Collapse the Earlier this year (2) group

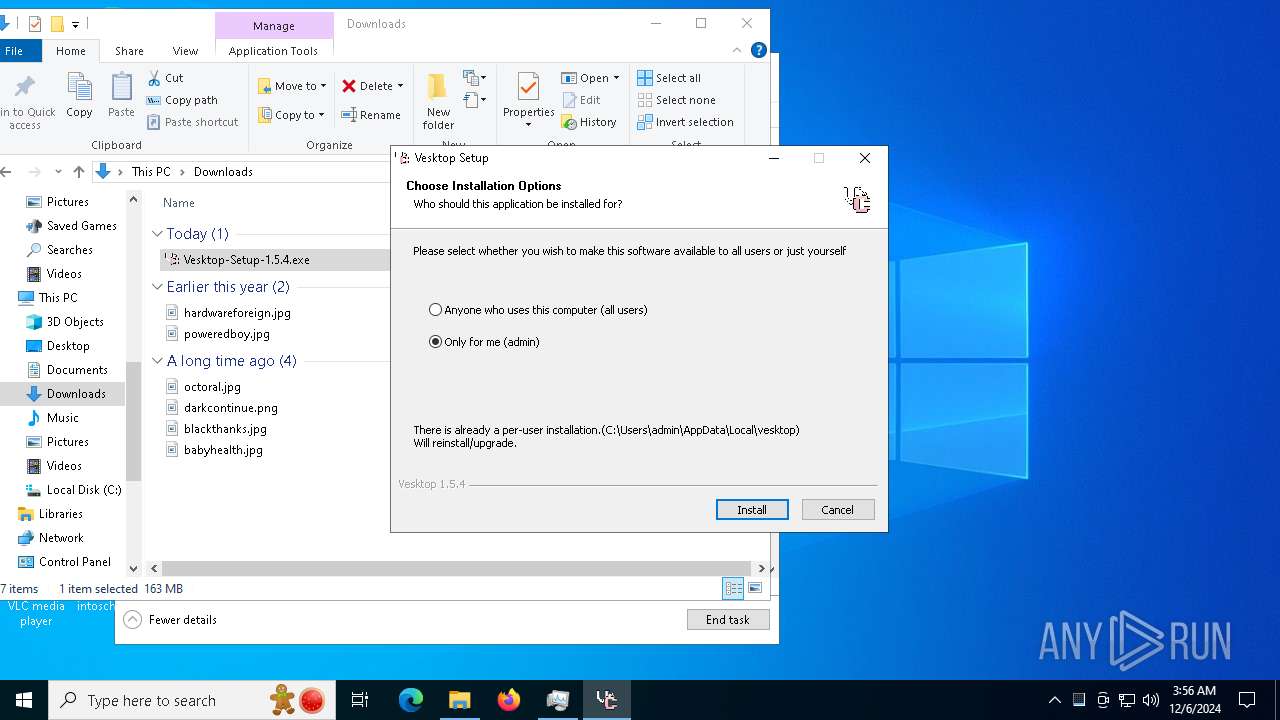(x=157, y=287)
